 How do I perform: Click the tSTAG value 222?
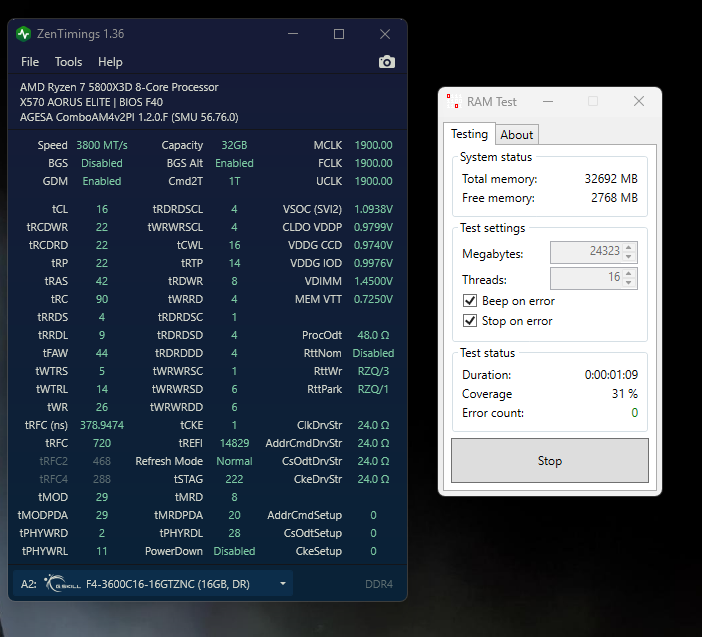(234, 479)
